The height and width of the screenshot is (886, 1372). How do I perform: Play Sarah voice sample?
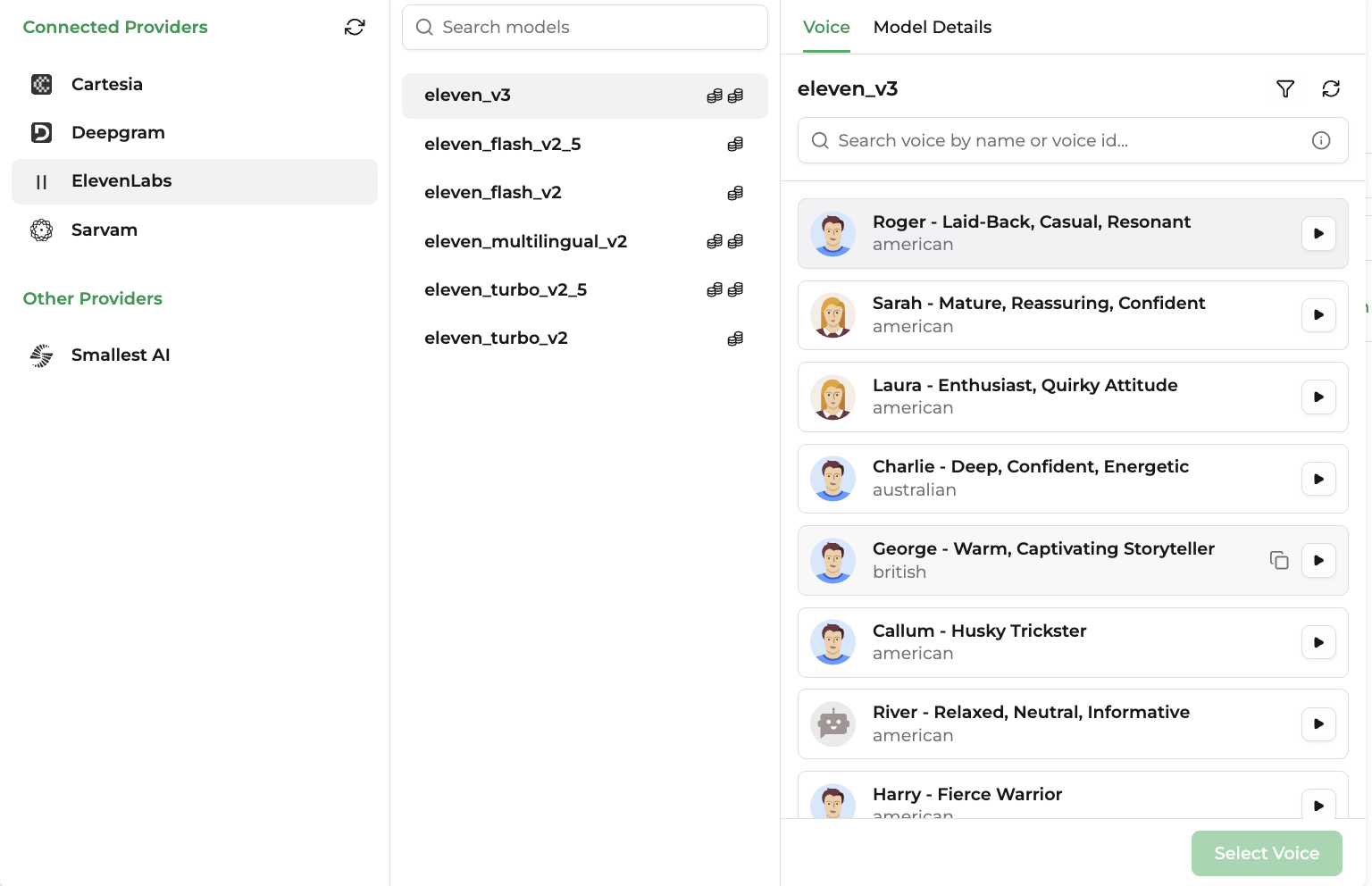tap(1318, 314)
